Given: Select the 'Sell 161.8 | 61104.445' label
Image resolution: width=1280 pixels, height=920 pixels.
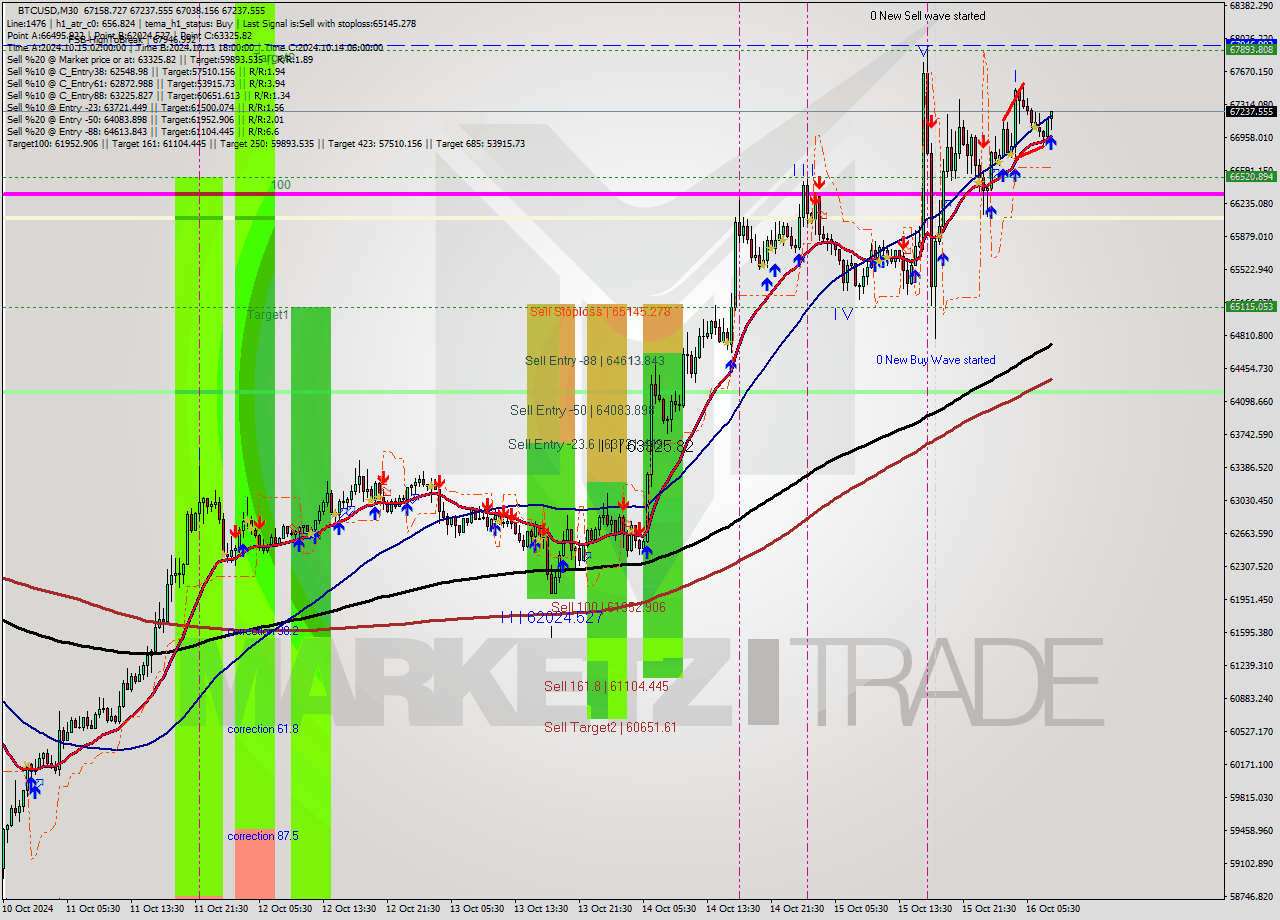Looking at the screenshot, I should tap(606, 686).
